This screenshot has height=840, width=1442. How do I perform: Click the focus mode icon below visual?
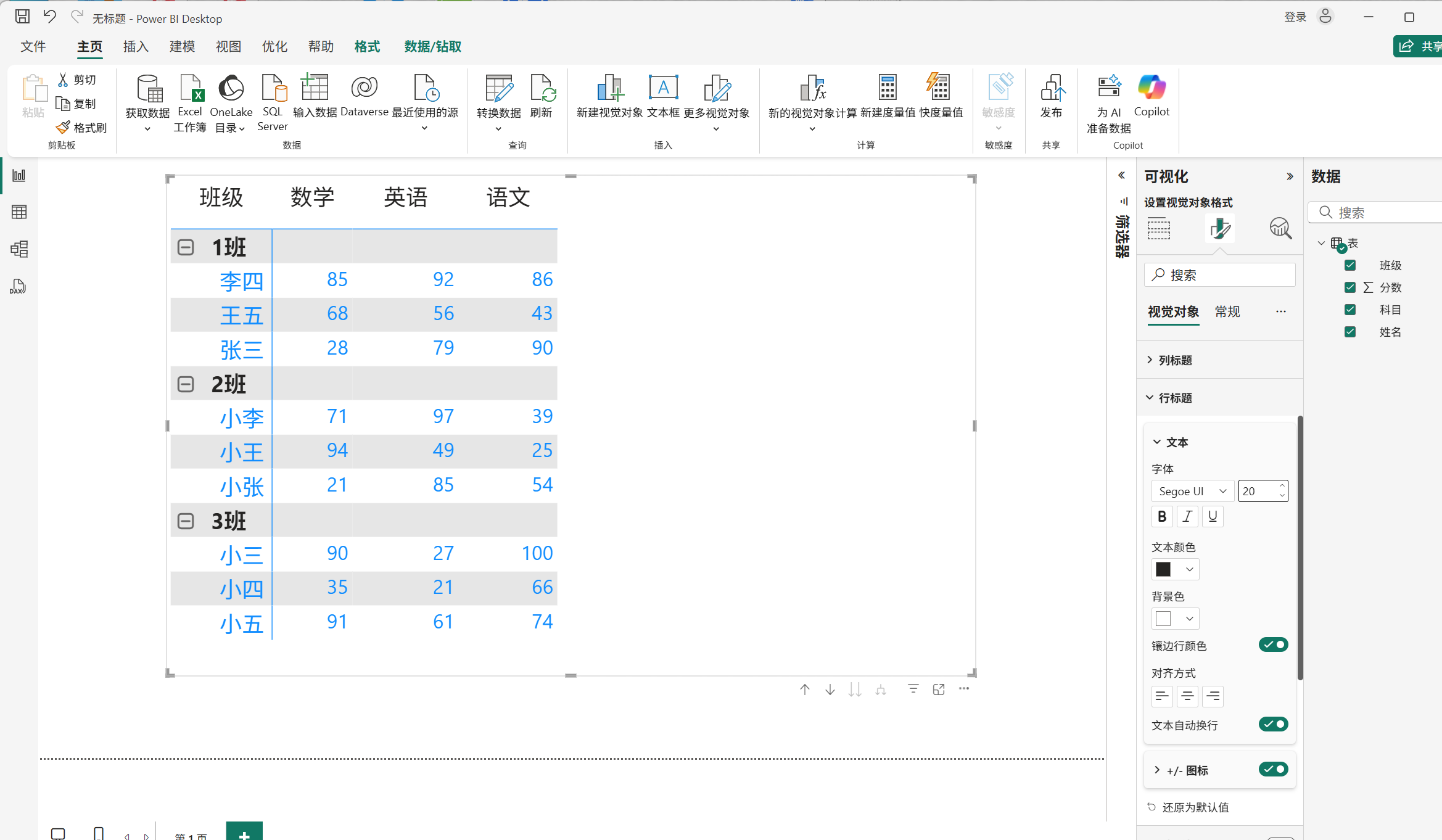point(939,690)
